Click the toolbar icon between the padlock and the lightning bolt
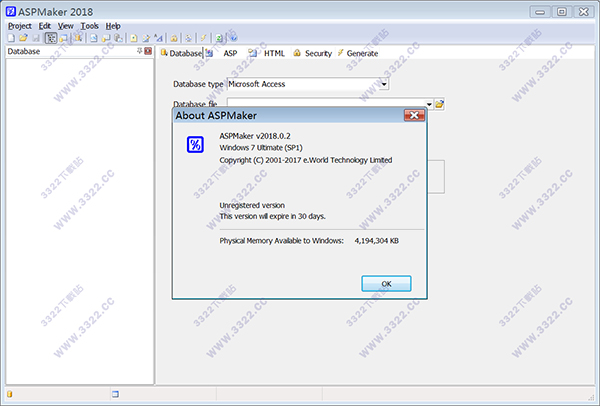 (188, 38)
